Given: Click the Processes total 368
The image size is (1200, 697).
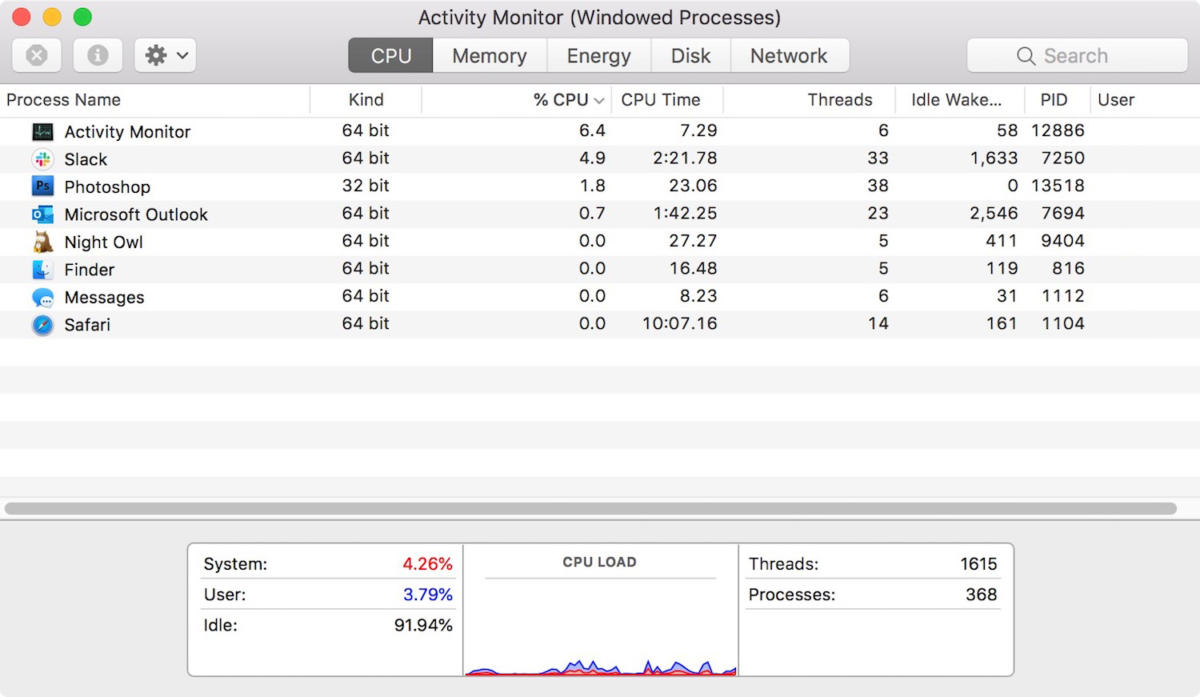Looking at the screenshot, I should click(x=982, y=595).
